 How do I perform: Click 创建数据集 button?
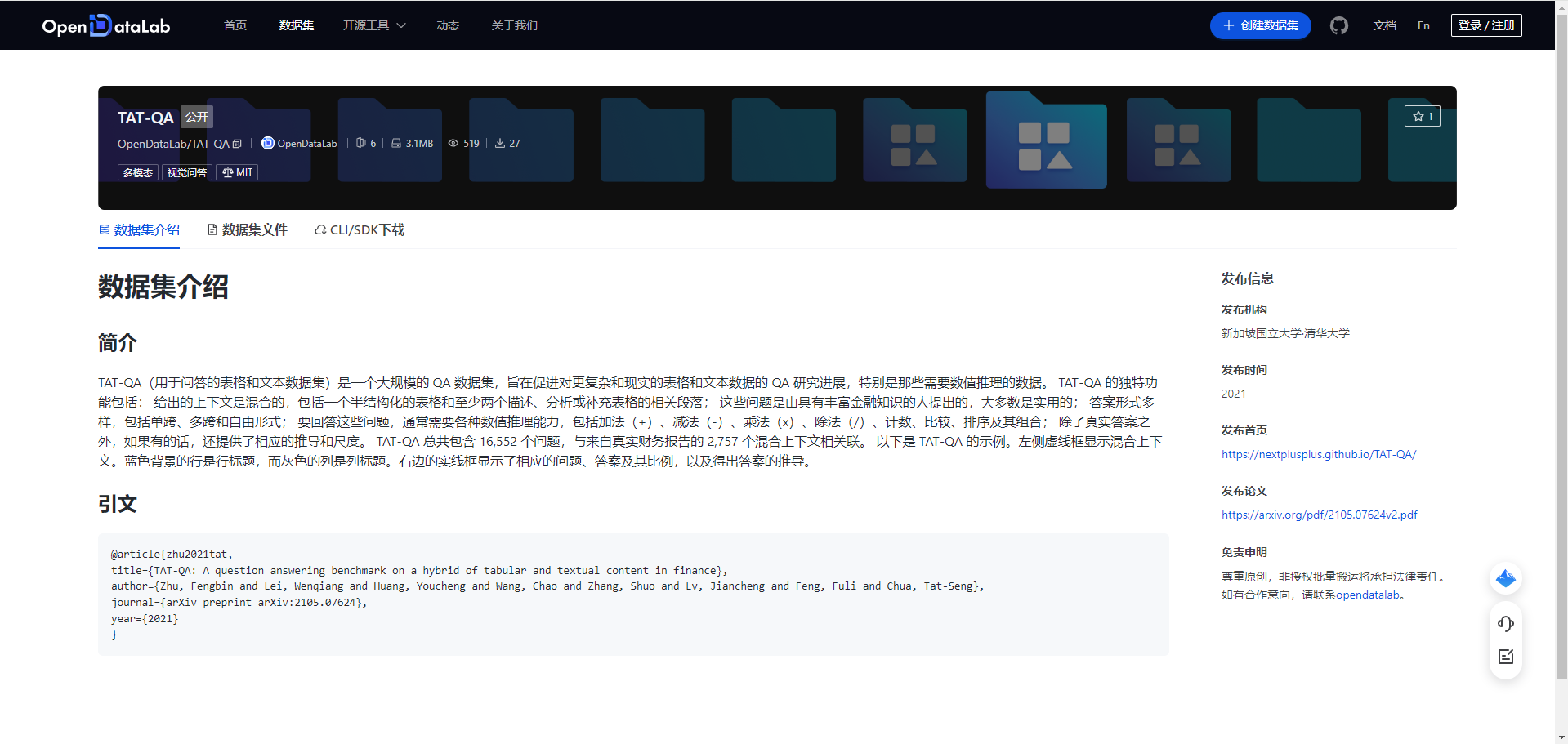pos(1260,25)
